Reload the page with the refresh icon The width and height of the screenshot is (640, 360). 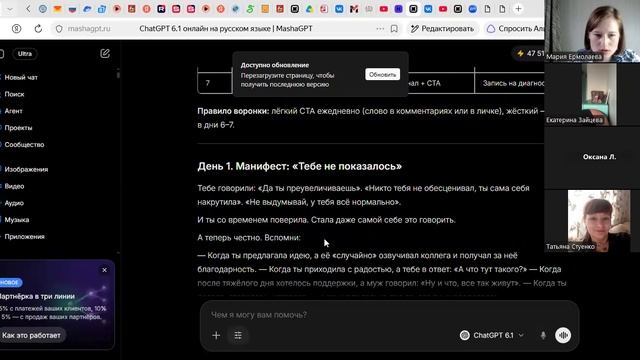pos(38,29)
